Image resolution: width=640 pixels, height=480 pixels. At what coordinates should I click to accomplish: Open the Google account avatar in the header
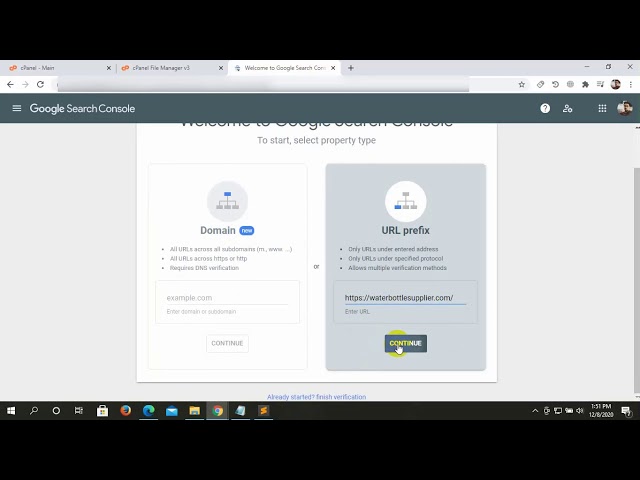624,108
